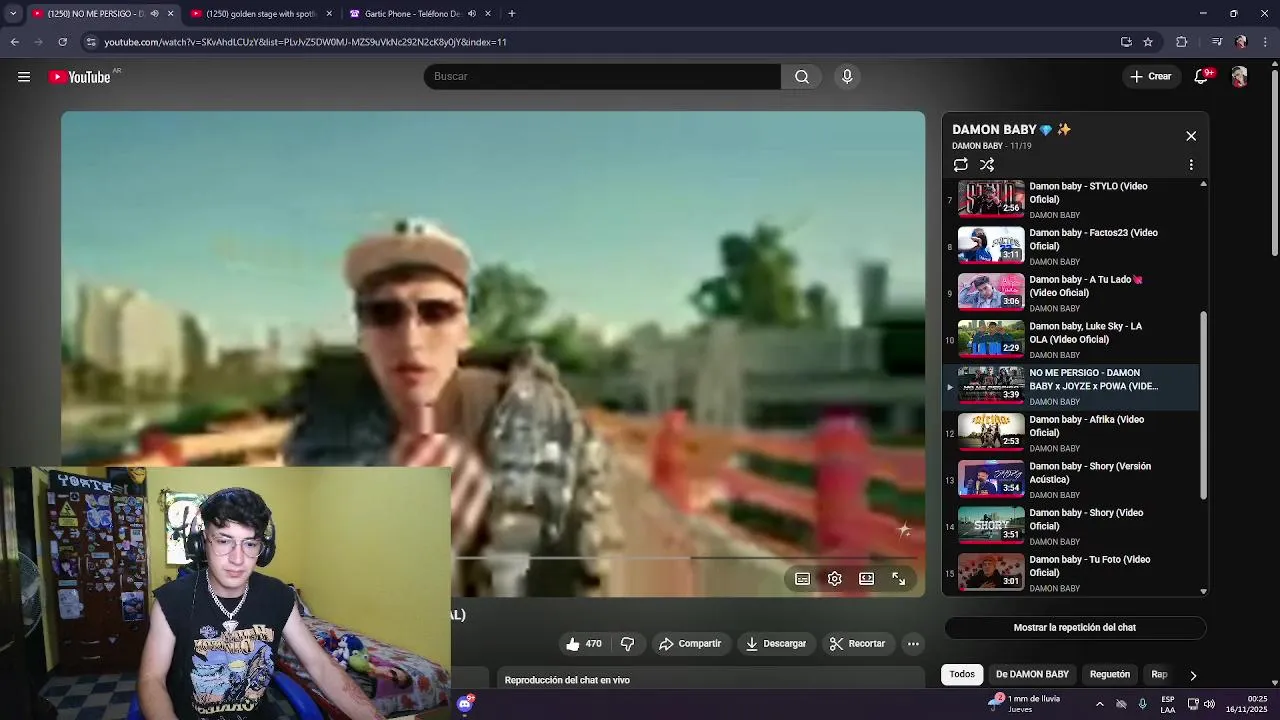This screenshot has height=720, width=1280.
Task: Click Mostrar la repetición del chat
Action: (1075, 628)
